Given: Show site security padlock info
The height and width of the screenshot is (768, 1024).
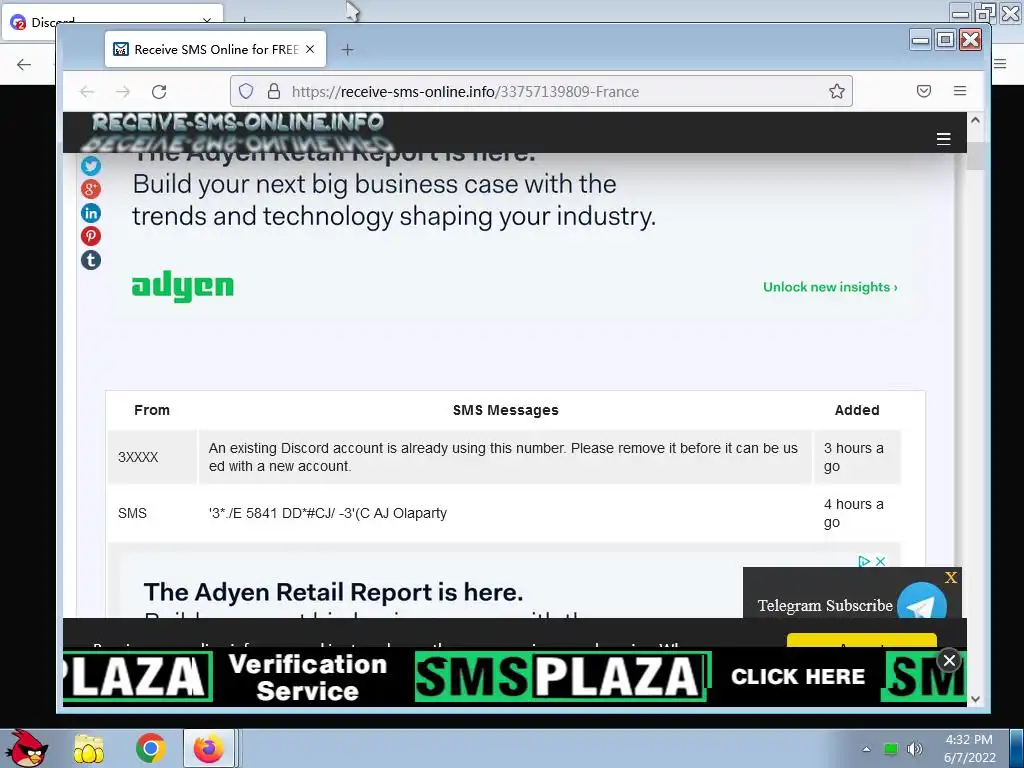Looking at the screenshot, I should [x=274, y=91].
